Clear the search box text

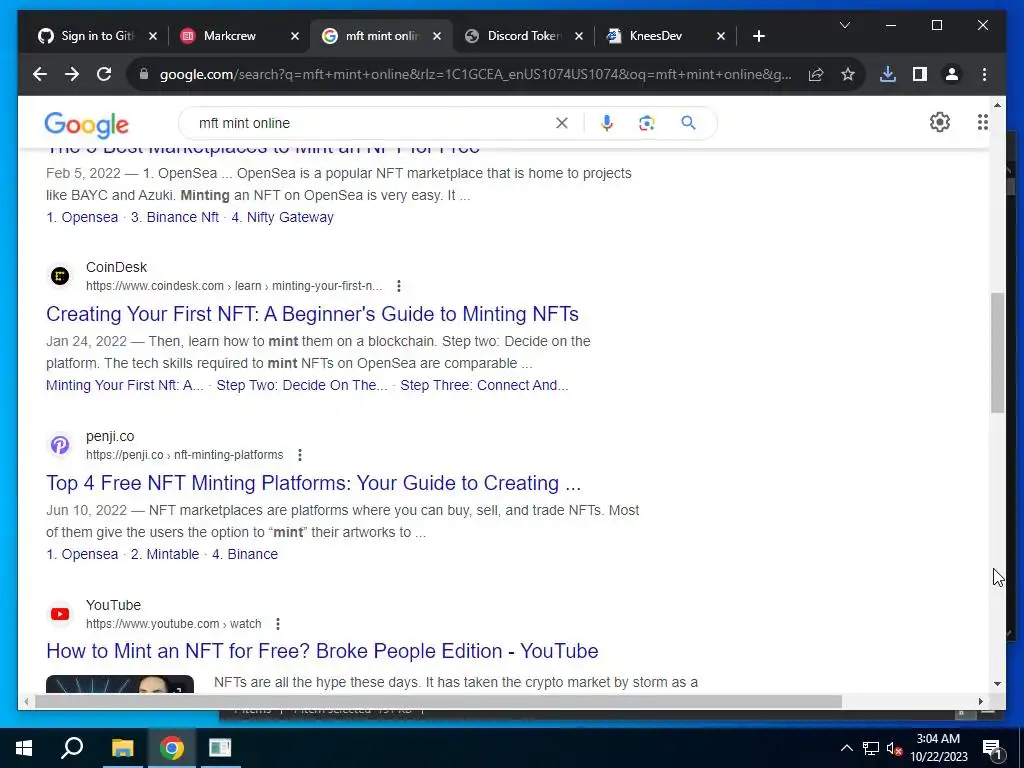pyautogui.click(x=562, y=123)
